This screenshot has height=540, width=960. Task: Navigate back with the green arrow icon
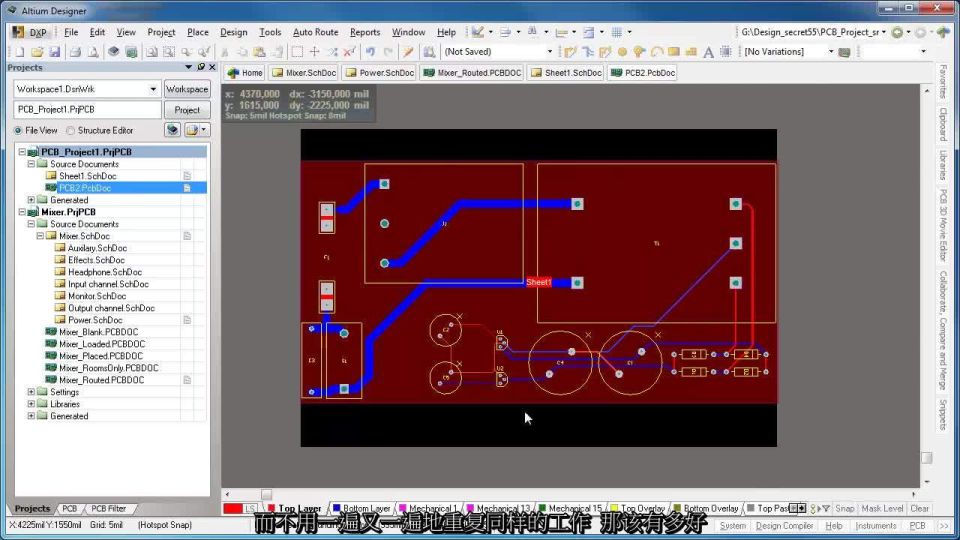[x=898, y=32]
